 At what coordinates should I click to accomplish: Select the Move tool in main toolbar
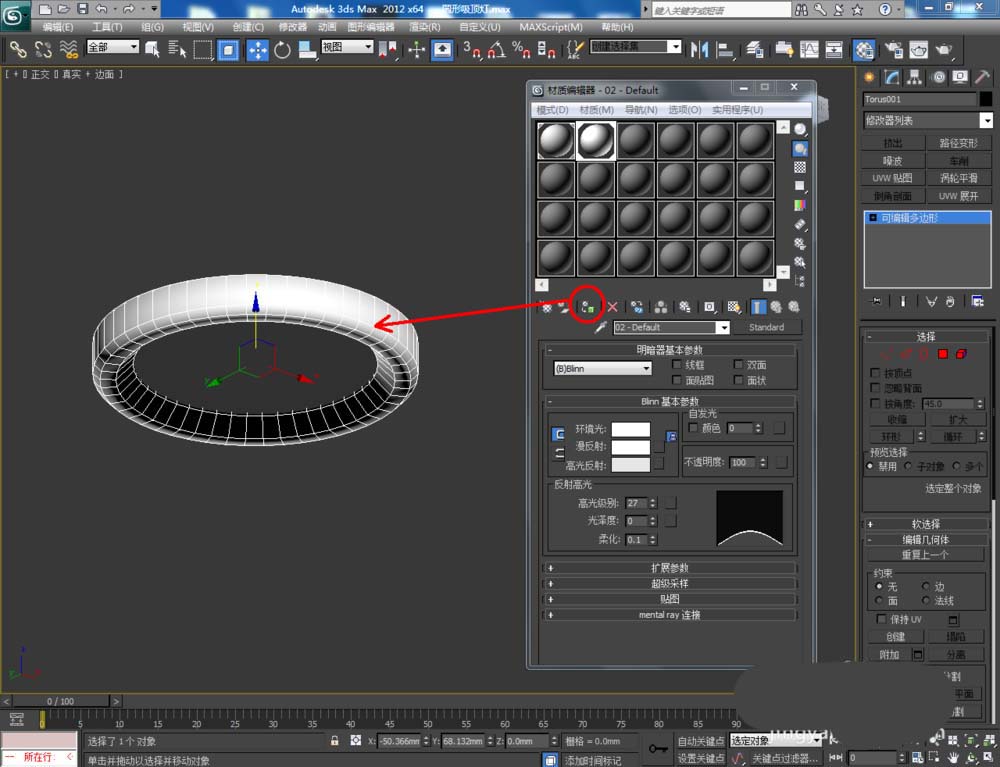click(x=258, y=50)
